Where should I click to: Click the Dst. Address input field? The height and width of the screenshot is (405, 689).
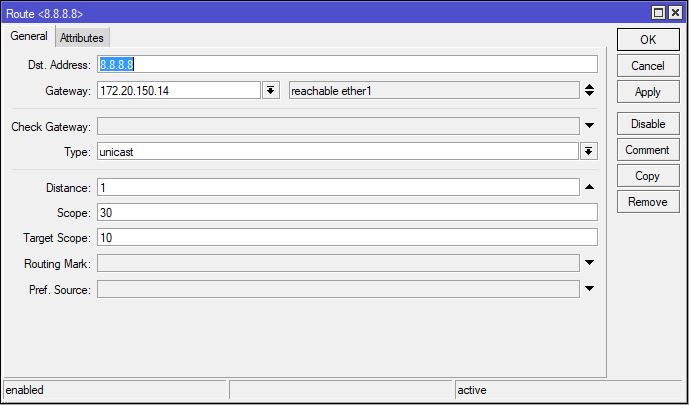pyautogui.click(x=346, y=65)
